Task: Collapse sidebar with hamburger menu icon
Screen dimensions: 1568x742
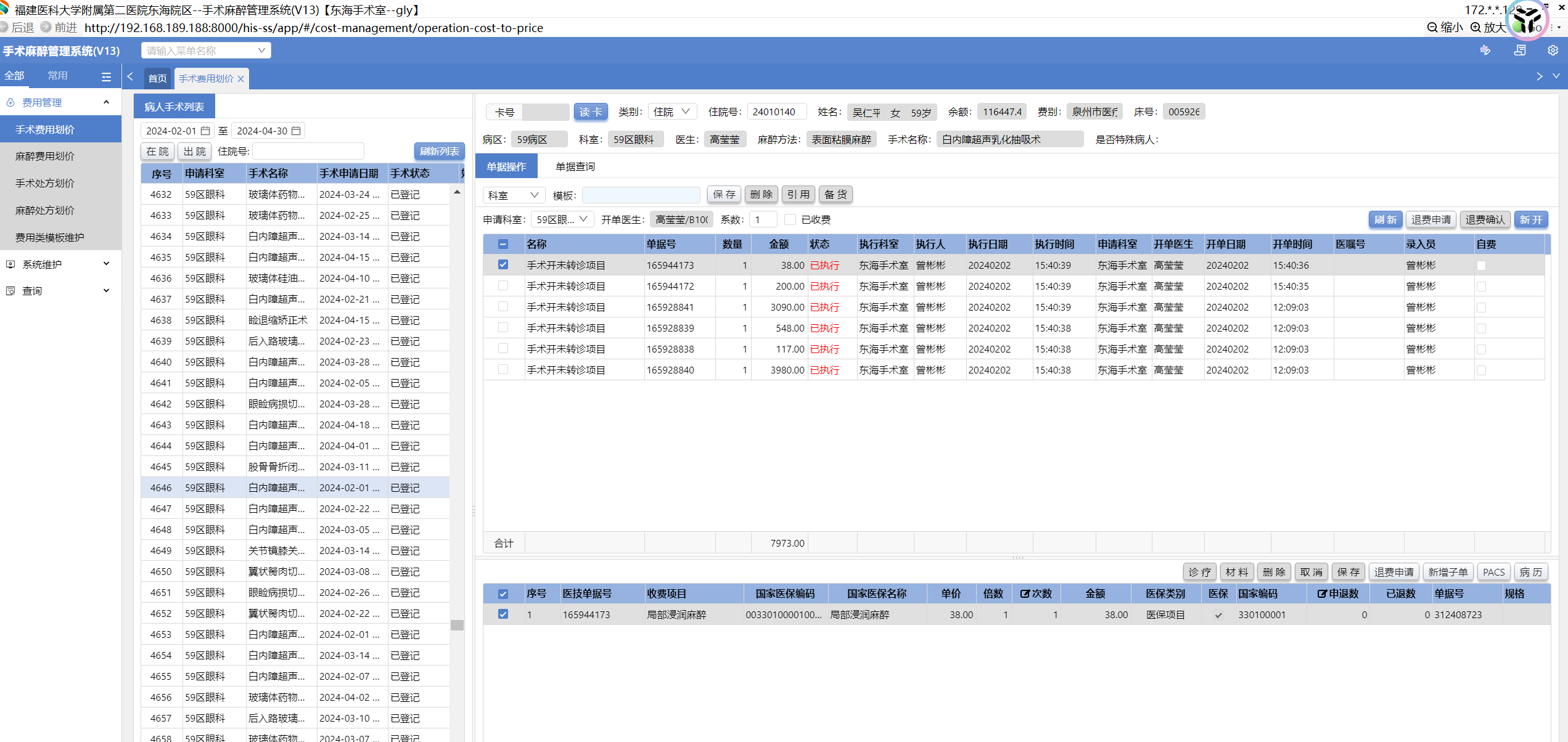Action: pos(106,76)
